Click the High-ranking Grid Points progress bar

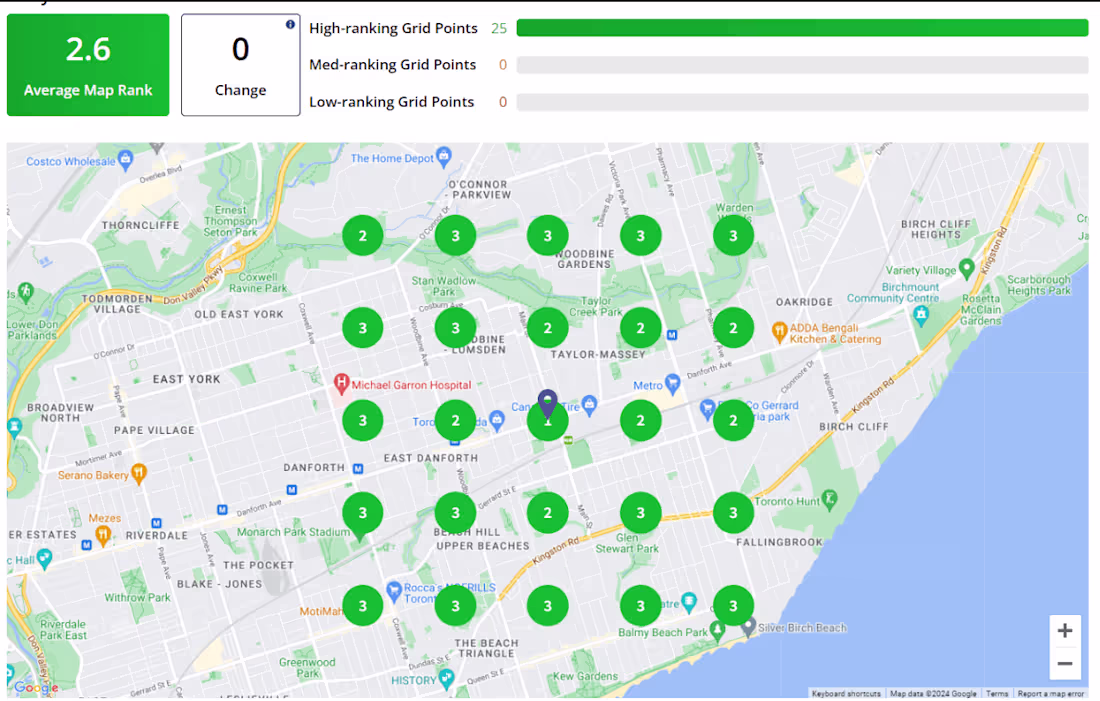(800, 28)
